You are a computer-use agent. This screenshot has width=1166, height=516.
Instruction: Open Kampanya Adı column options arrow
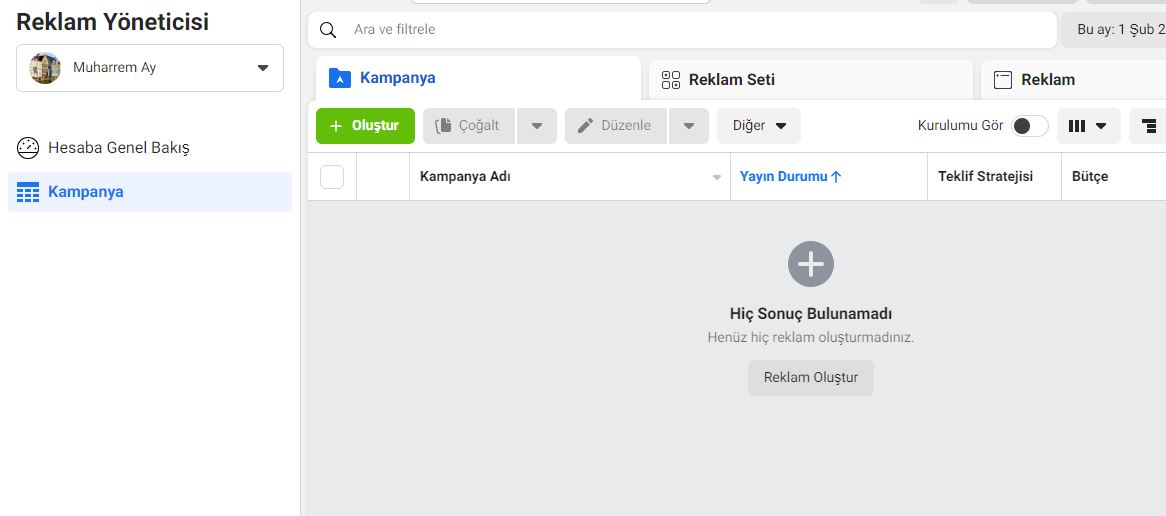(717, 178)
